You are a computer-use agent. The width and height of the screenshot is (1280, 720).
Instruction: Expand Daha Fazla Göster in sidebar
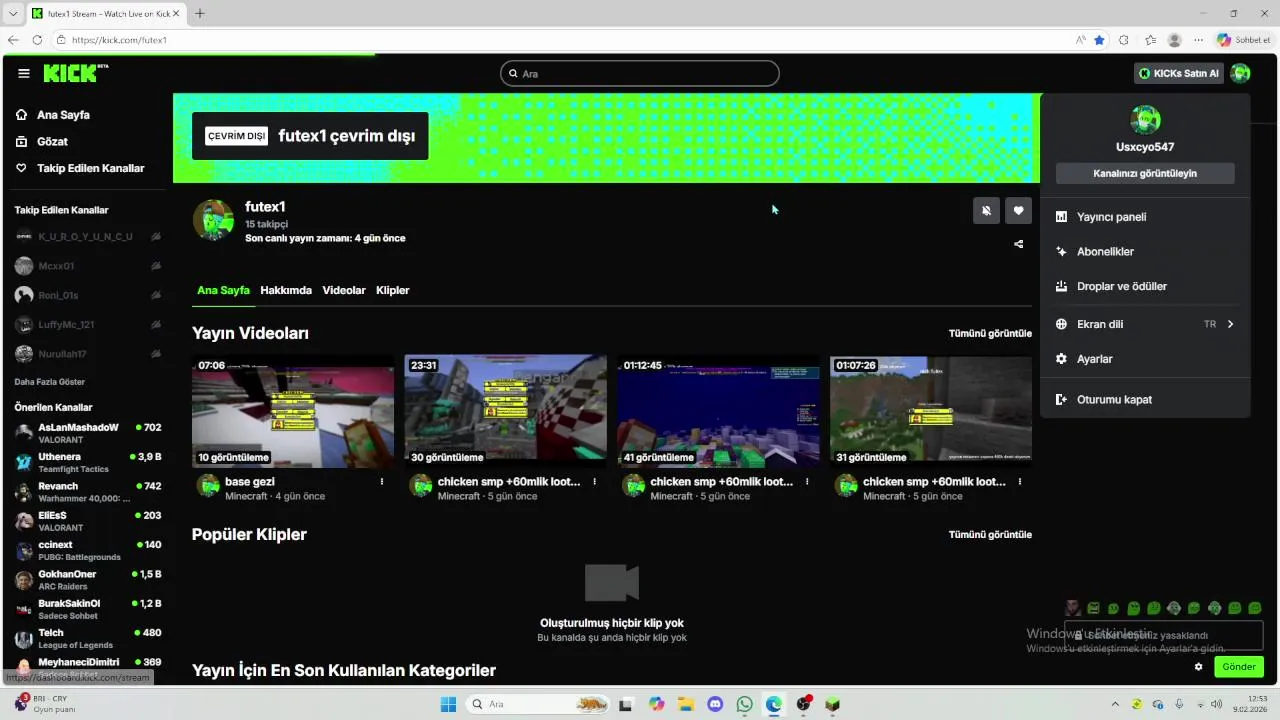coord(49,382)
